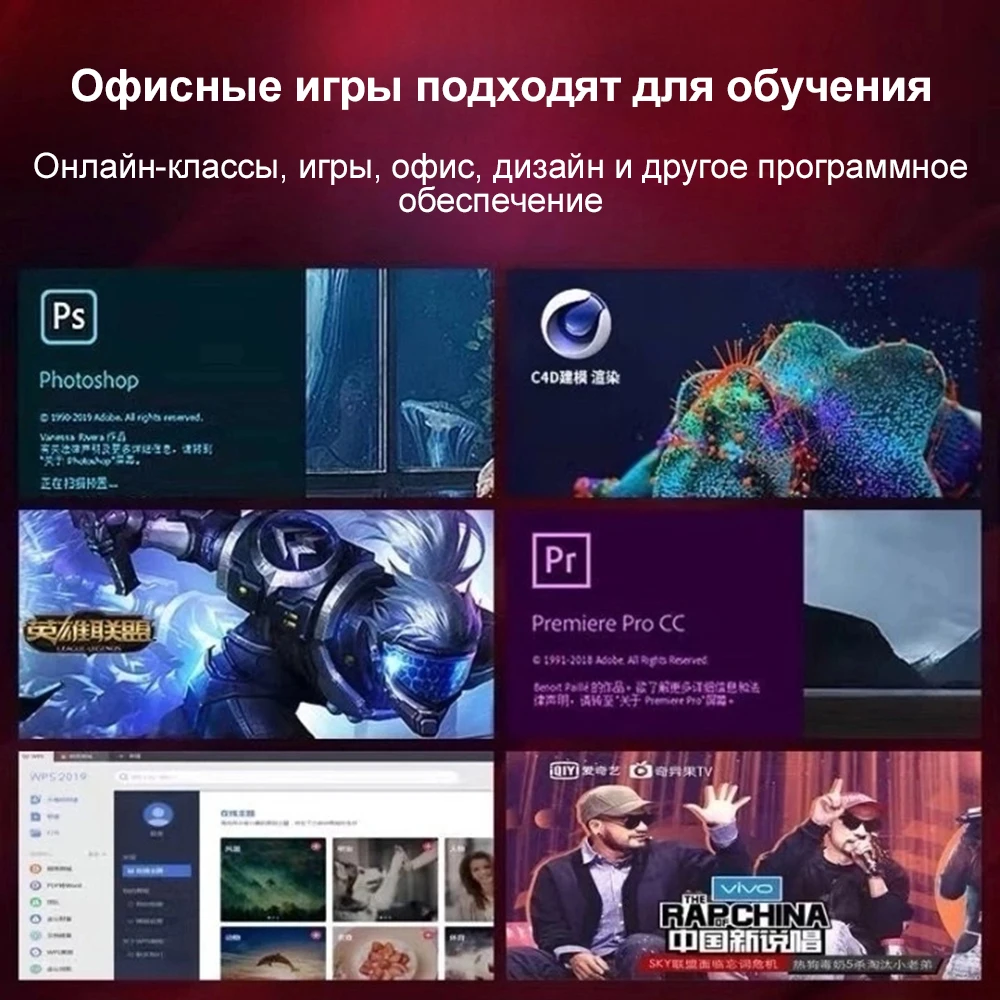Click the iQIYI logo on the video
Image resolution: width=1000 pixels, height=1000 pixels.
tap(585, 771)
